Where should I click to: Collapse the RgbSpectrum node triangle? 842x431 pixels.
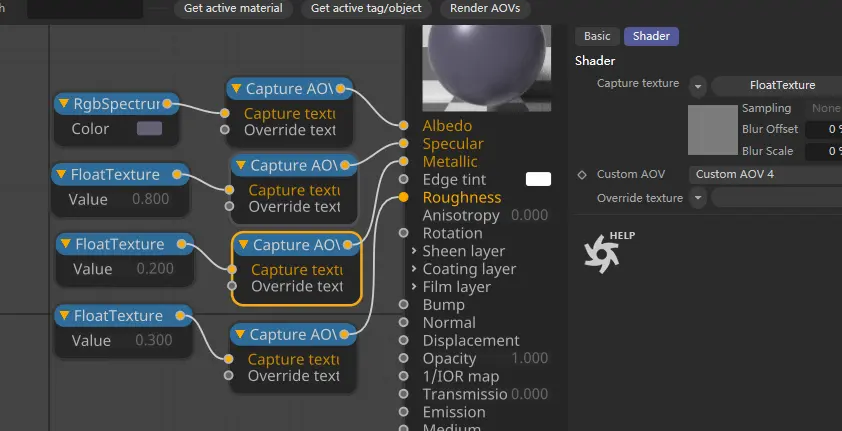coord(64,103)
